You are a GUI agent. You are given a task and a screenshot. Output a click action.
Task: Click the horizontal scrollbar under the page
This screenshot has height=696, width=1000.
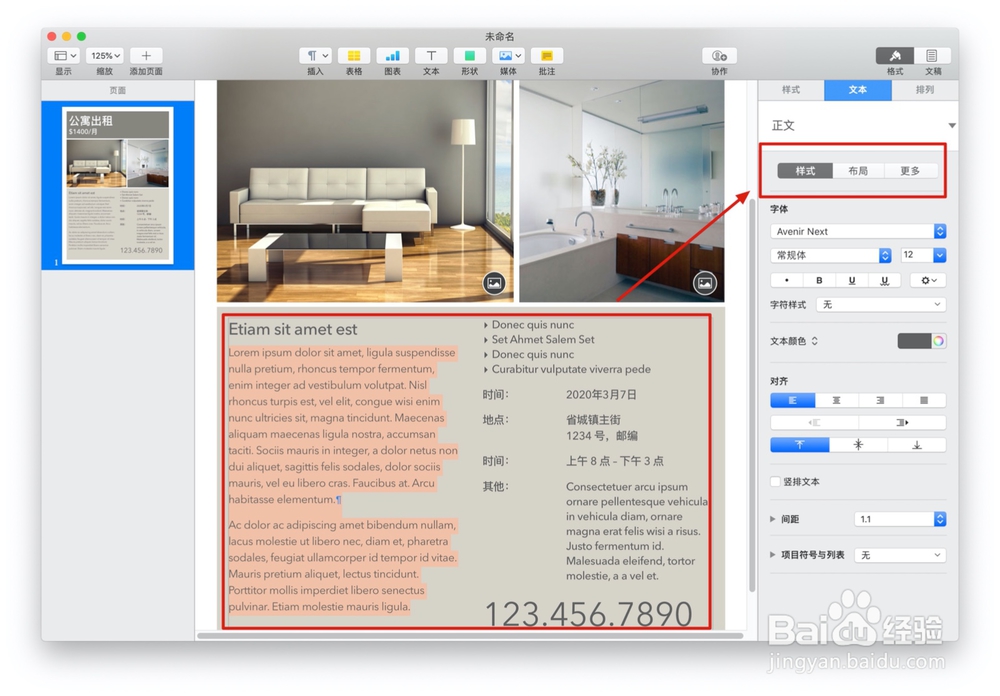470,635
